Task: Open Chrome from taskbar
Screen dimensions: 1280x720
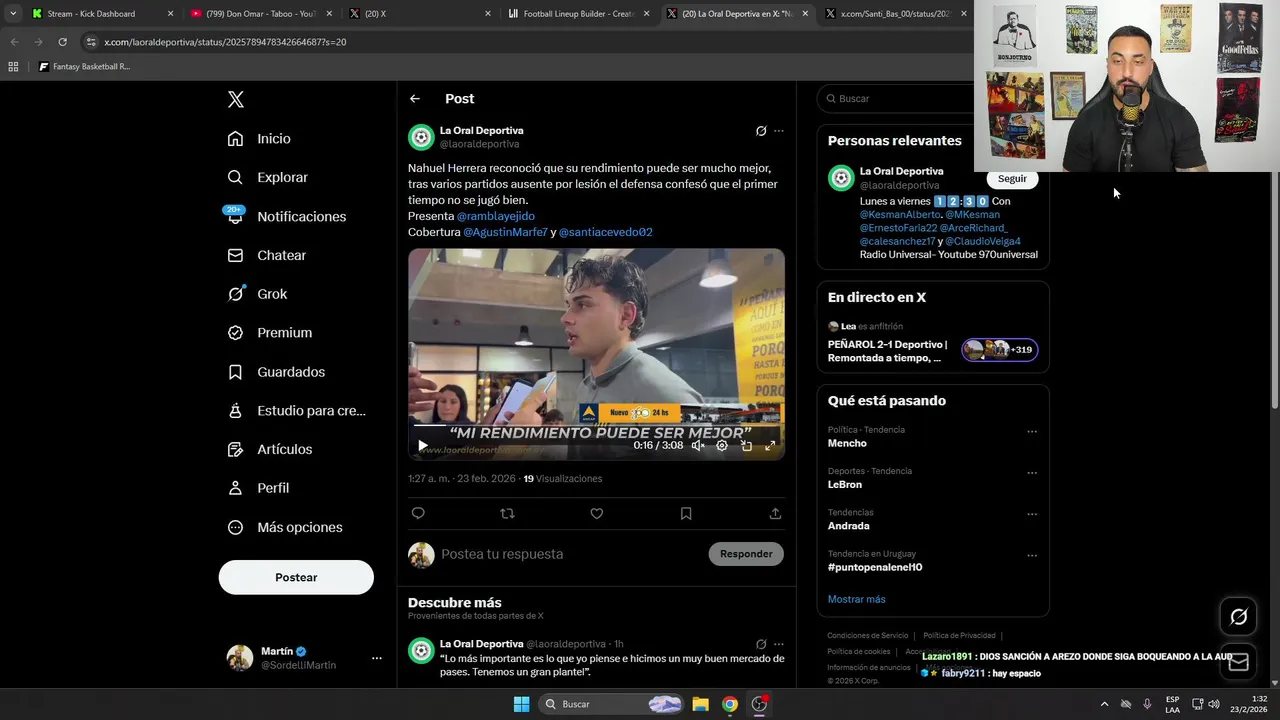Action: 730,704
